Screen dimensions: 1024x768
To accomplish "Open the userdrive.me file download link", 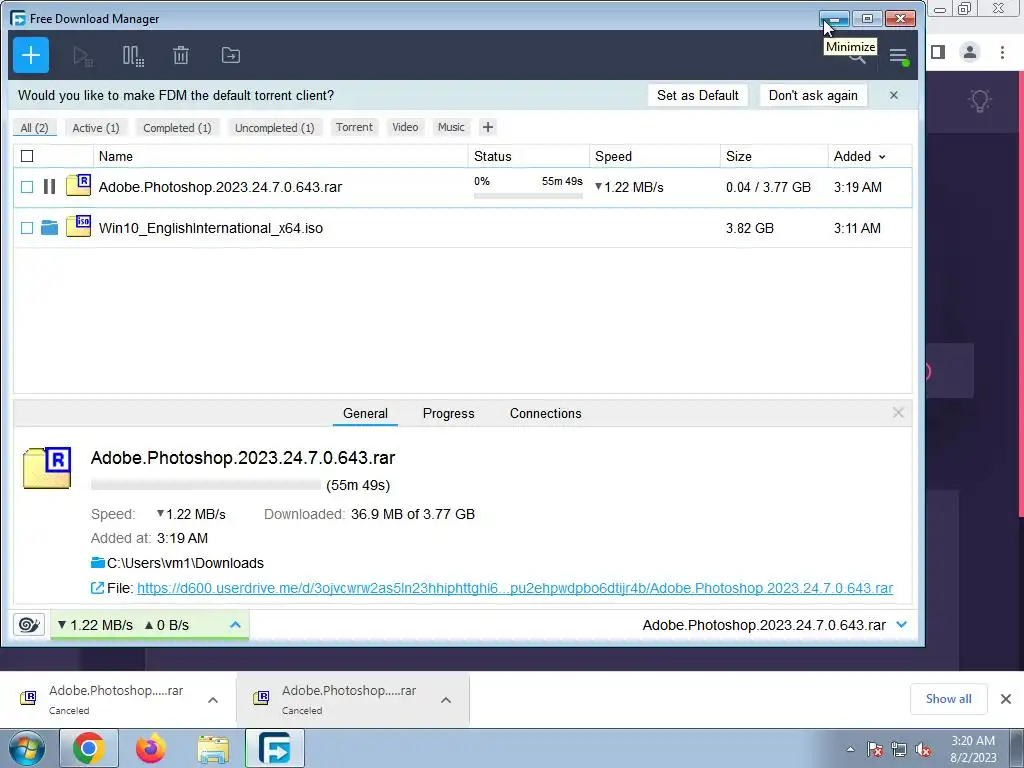I will coord(515,588).
